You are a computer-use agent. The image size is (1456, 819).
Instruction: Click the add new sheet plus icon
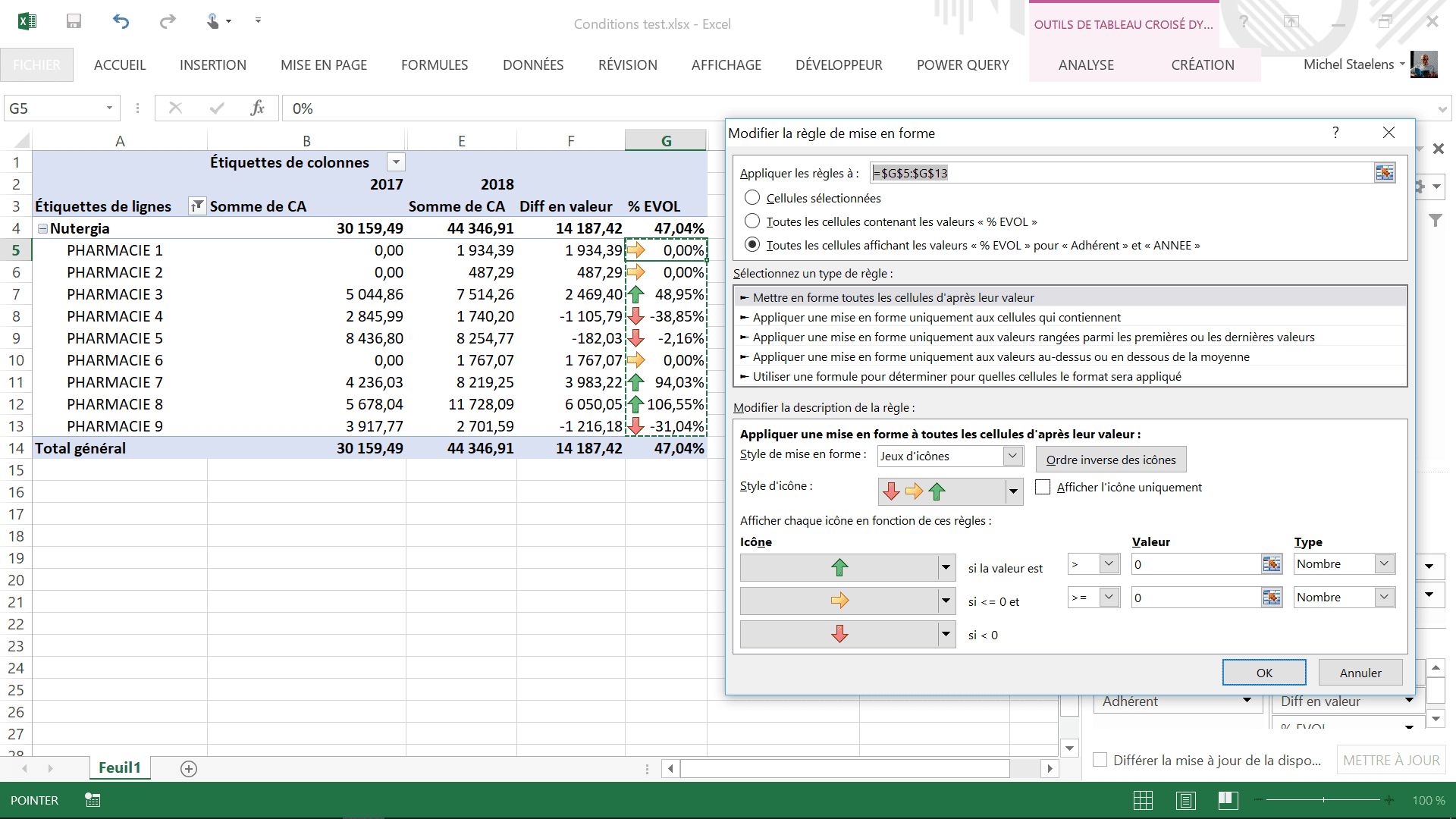(189, 769)
